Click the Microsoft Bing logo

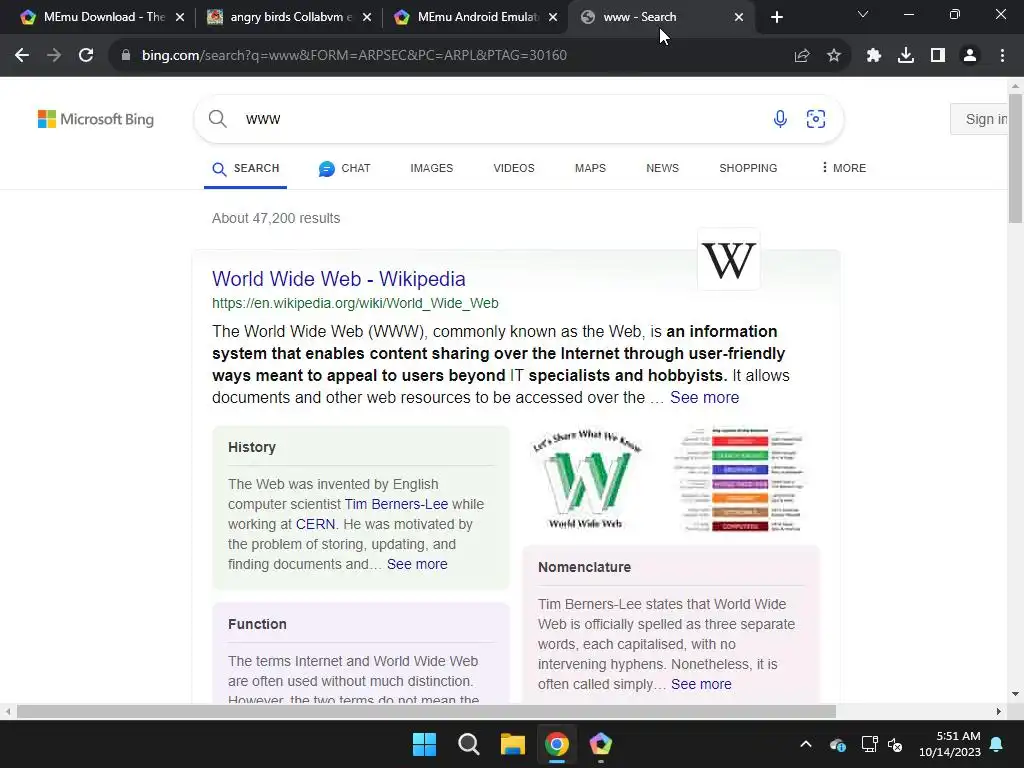(96, 119)
